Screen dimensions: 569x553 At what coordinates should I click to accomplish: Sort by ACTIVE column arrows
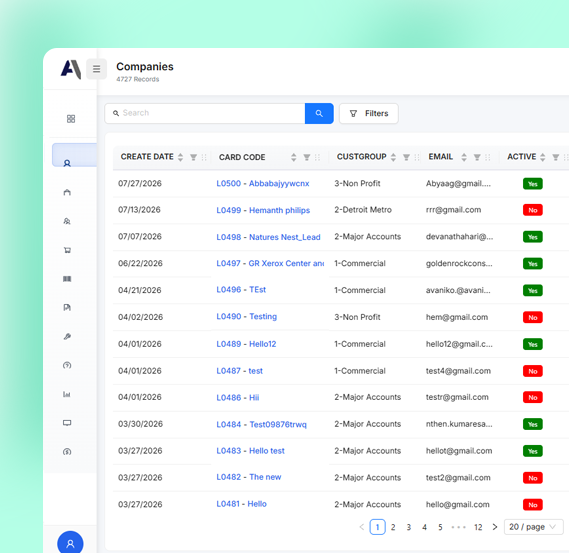[543, 157]
